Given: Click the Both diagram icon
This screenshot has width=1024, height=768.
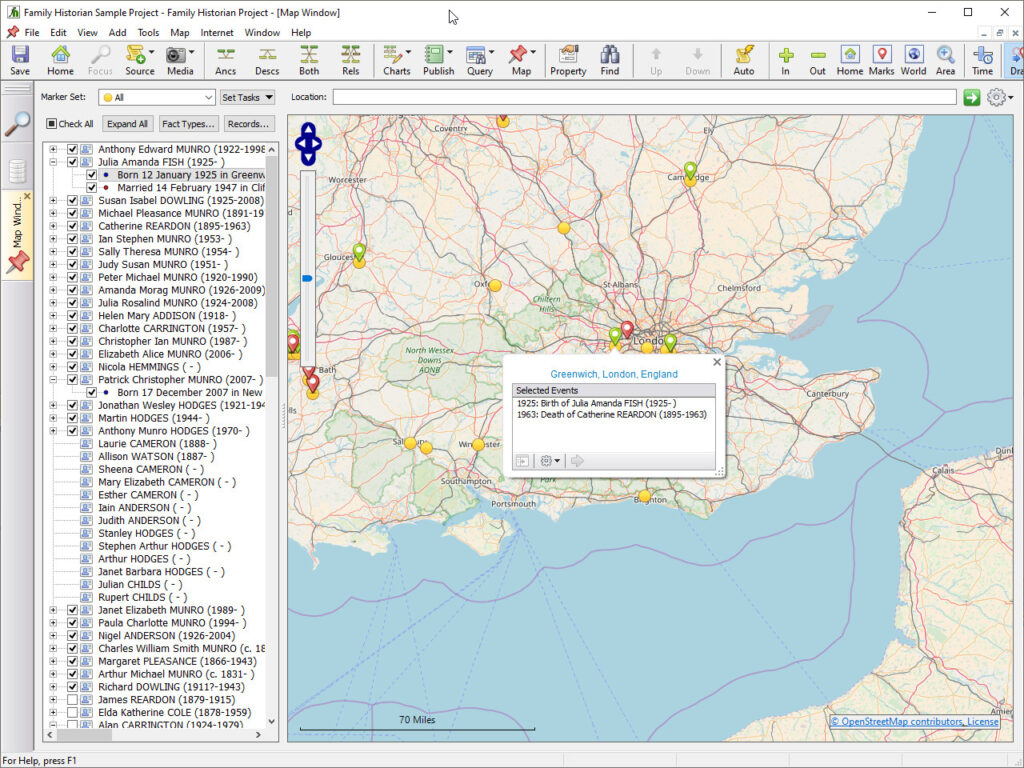Looking at the screenshot, I should click(x=309, y=60).
